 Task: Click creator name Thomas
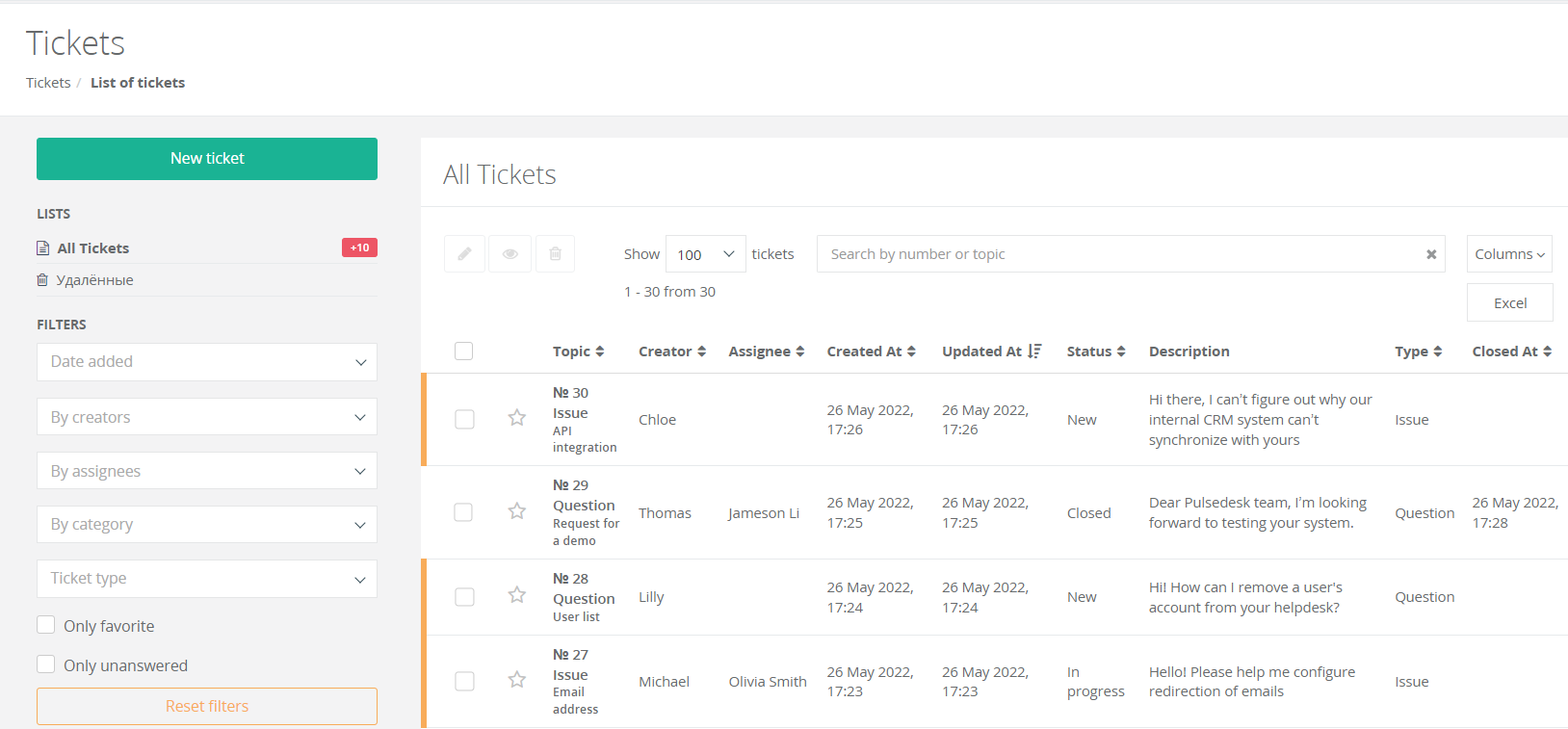pos(665,513)
